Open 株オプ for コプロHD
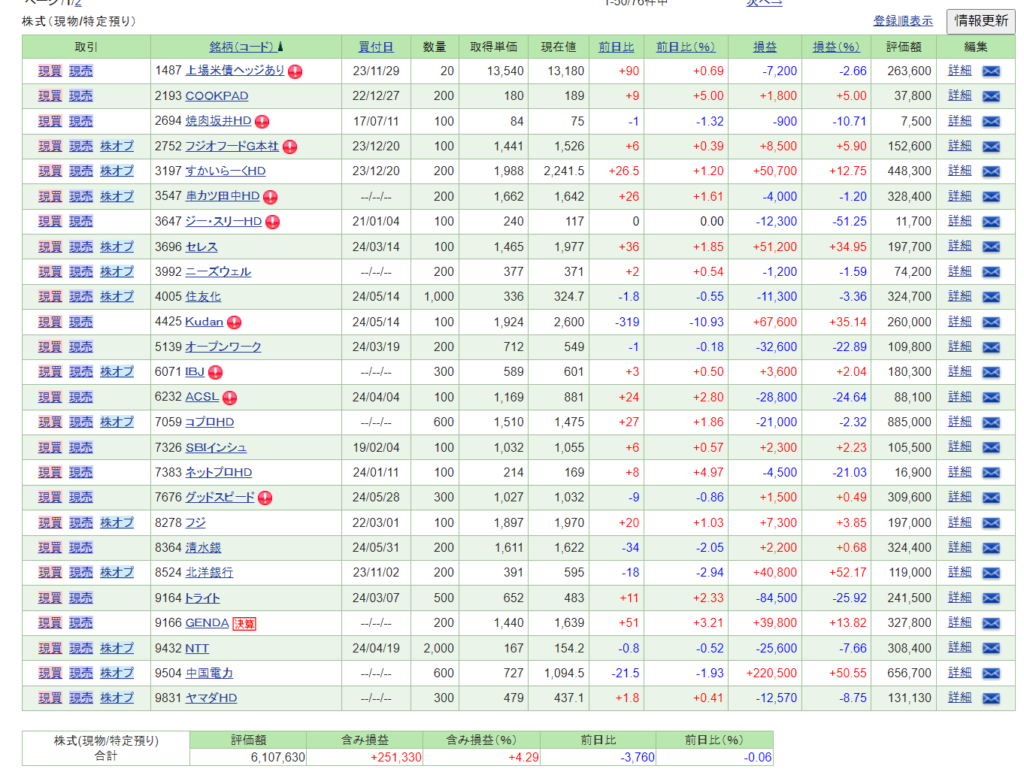The width and height of the screenshot is (1024, 772). tap(116, 422)
